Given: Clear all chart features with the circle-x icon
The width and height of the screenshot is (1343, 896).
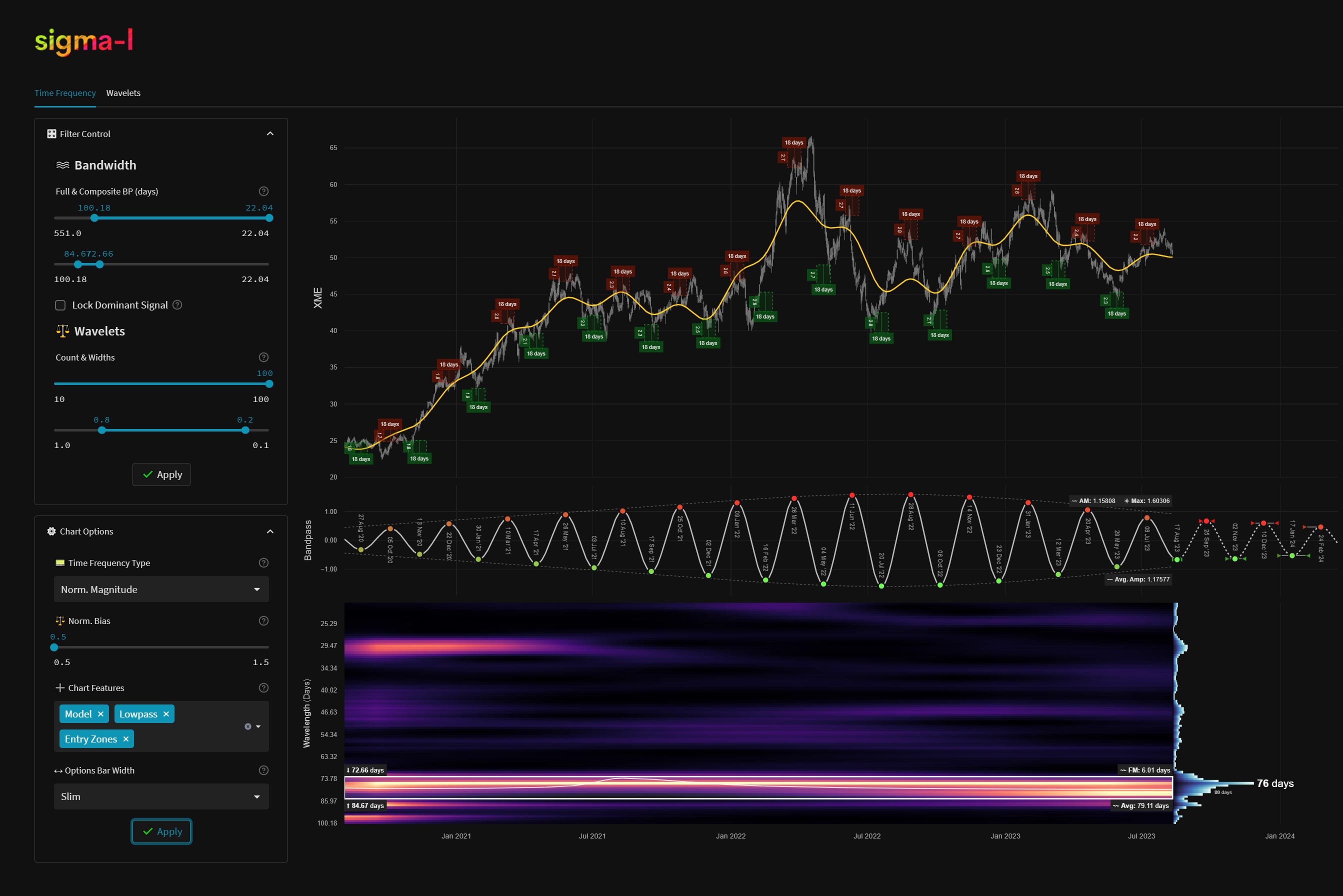Looking at the screenshot, I should pyautogui.click(x=247, y=726).
